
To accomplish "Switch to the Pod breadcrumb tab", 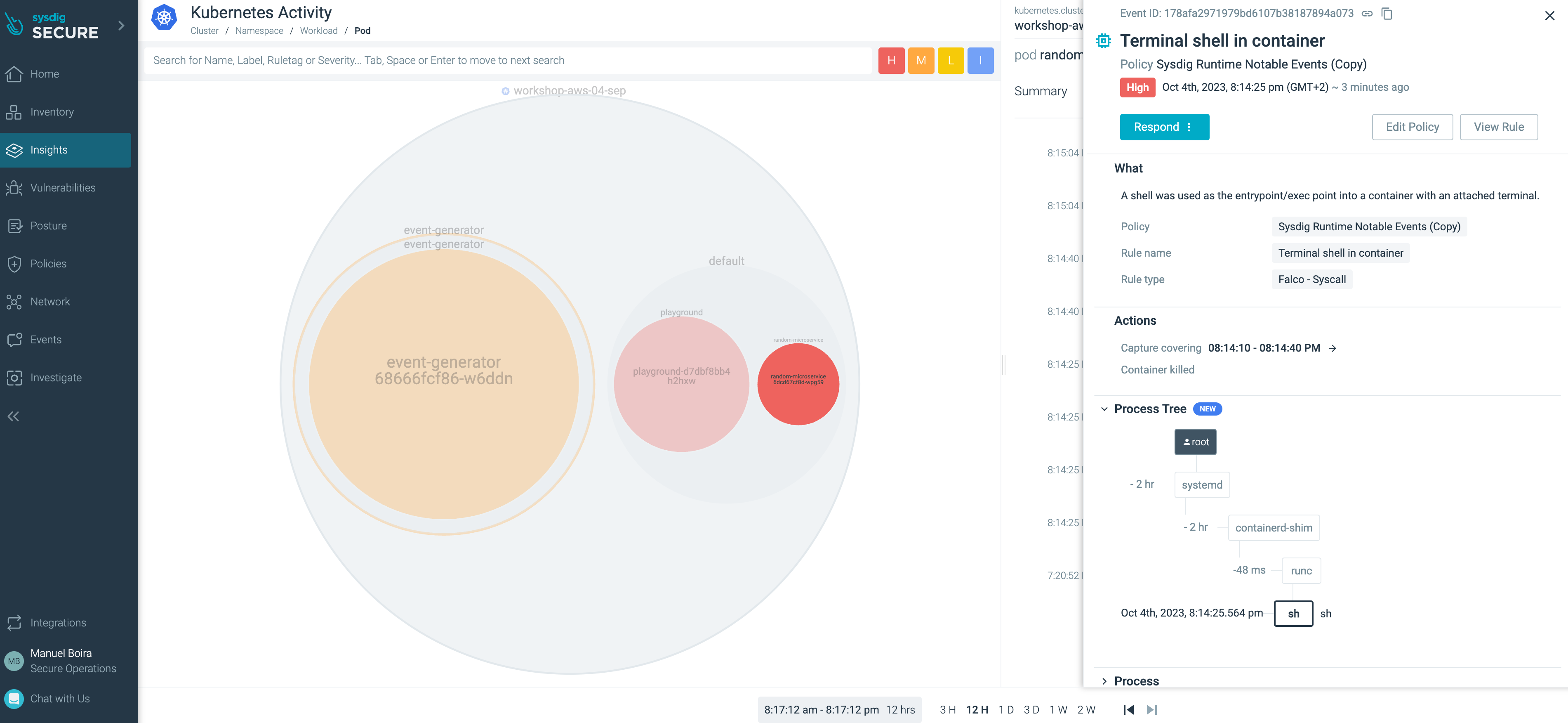I will tap(363, 30).
